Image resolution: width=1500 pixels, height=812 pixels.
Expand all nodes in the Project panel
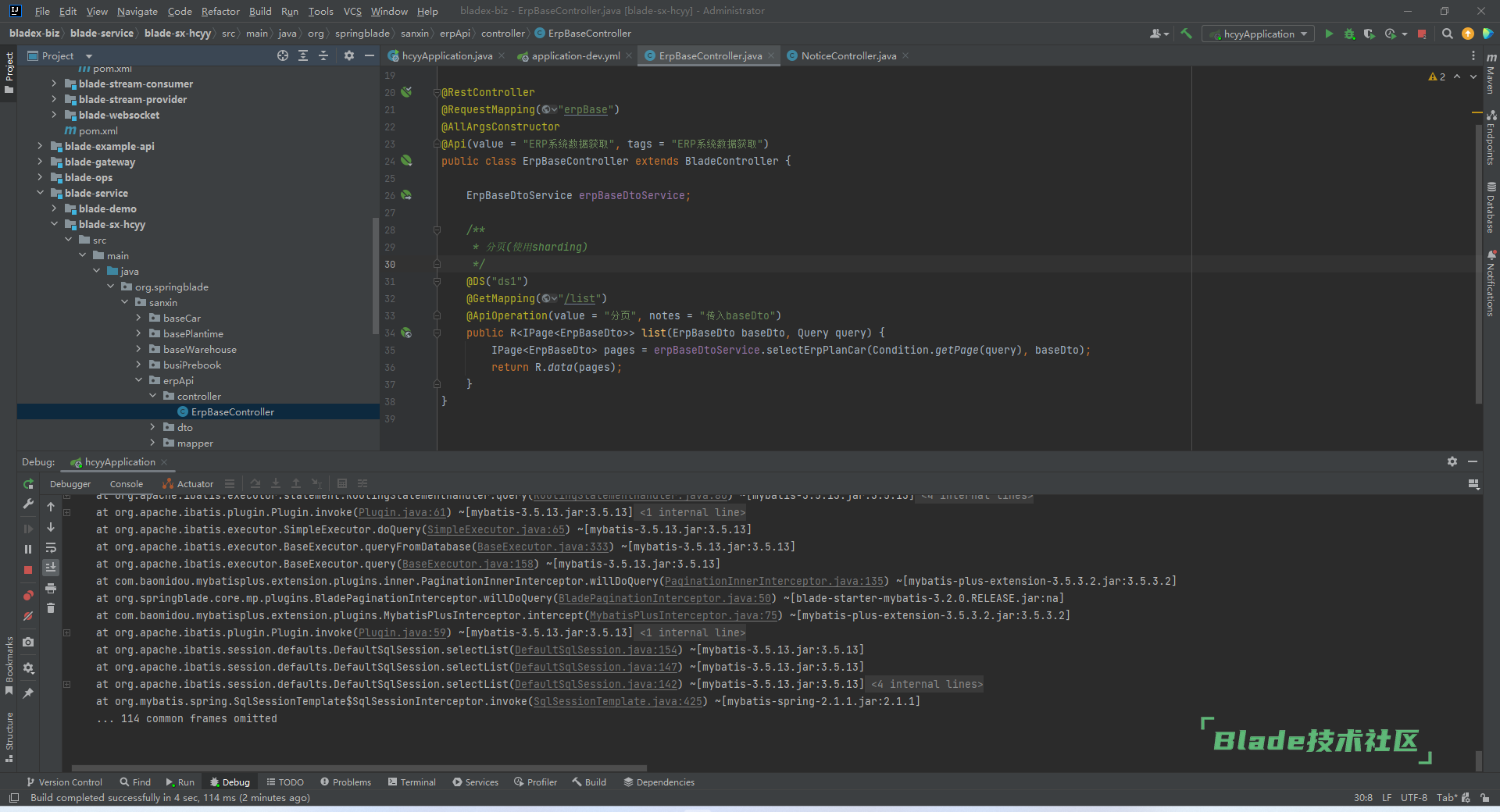tap(303, 55)
